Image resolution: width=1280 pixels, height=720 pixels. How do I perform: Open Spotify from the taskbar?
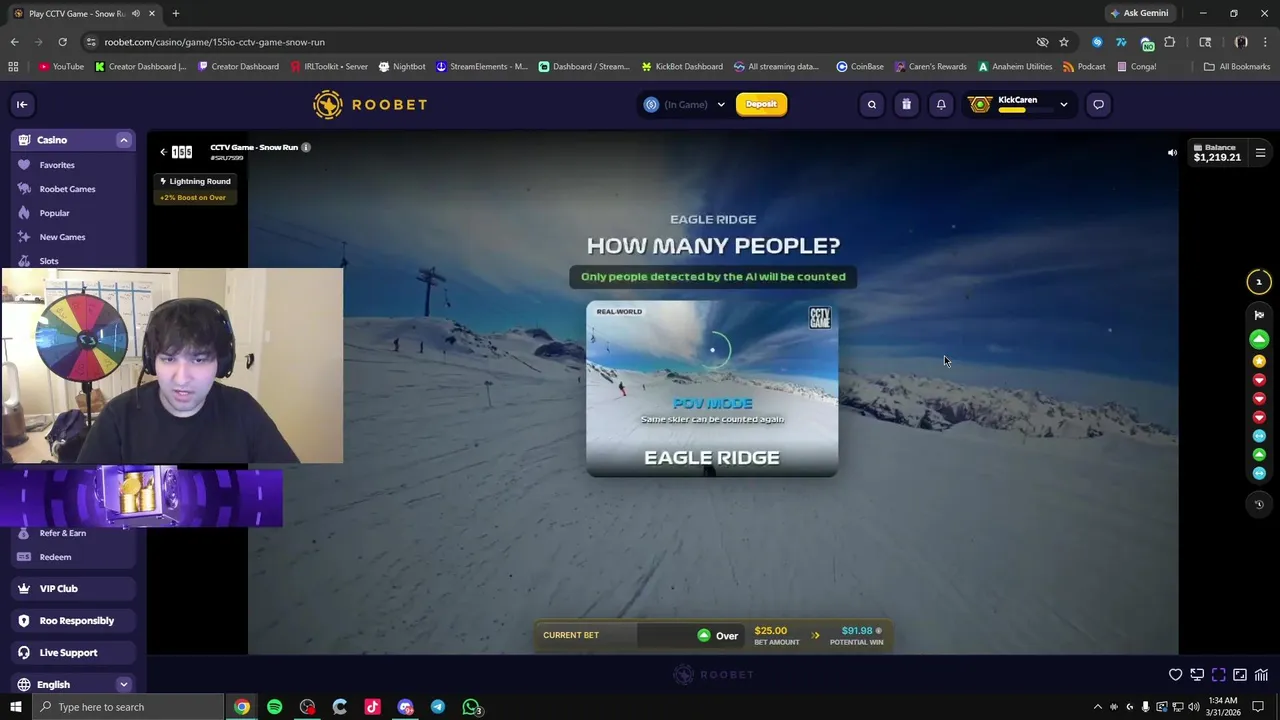(275, 707)
